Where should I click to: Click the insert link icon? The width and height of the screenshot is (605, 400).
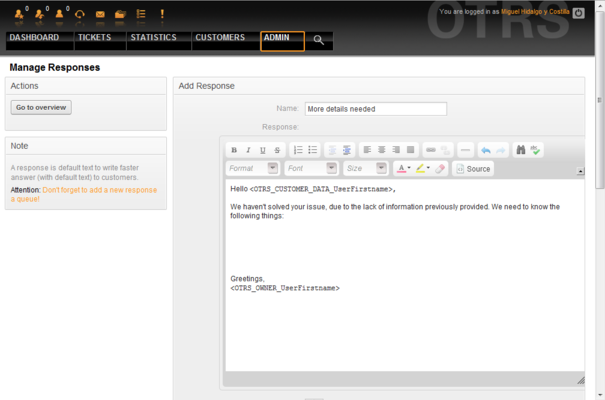pyautogui.click(x=431, y=150)
